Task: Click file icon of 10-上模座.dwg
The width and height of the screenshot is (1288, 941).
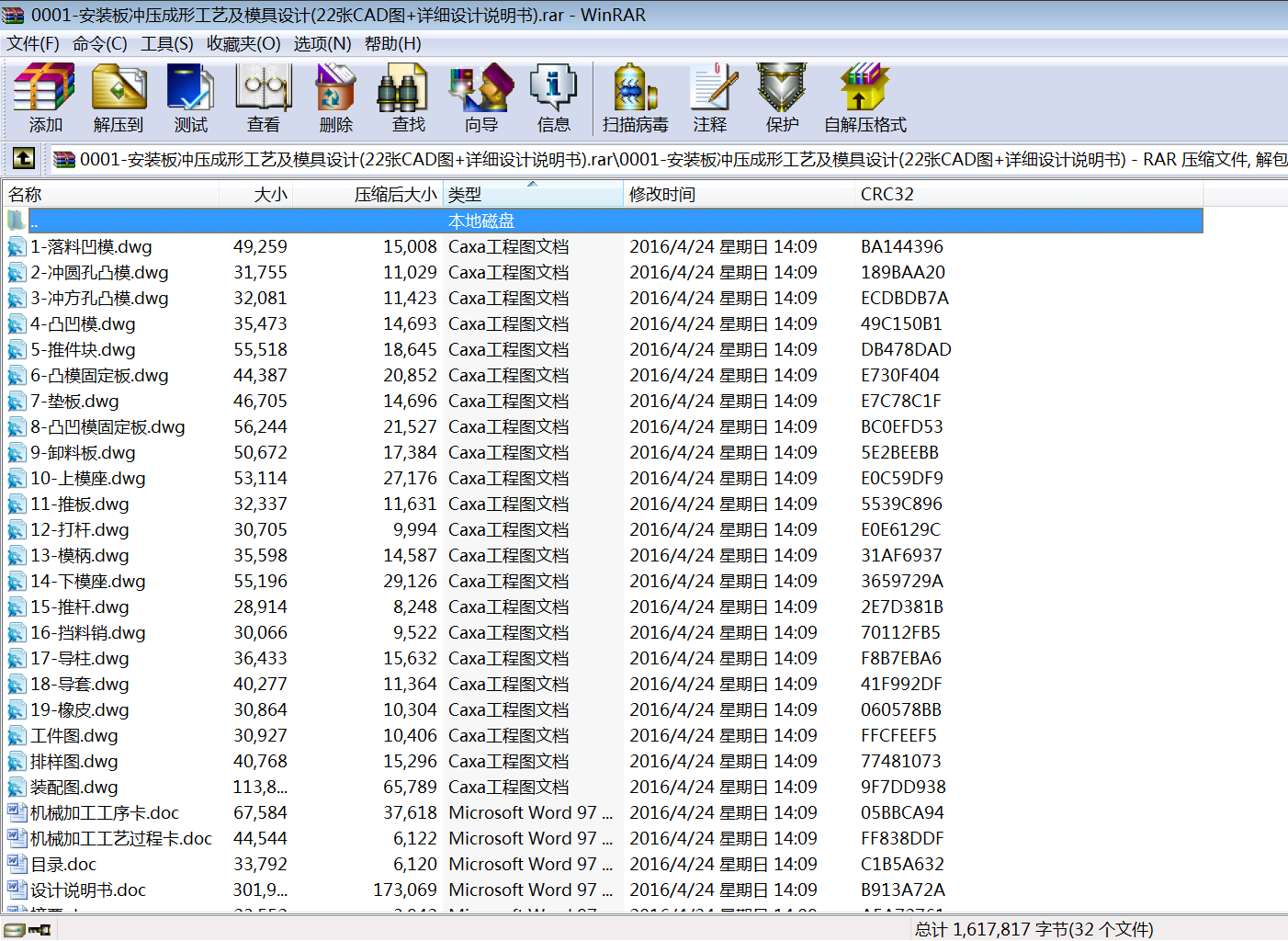Action: 17,478
